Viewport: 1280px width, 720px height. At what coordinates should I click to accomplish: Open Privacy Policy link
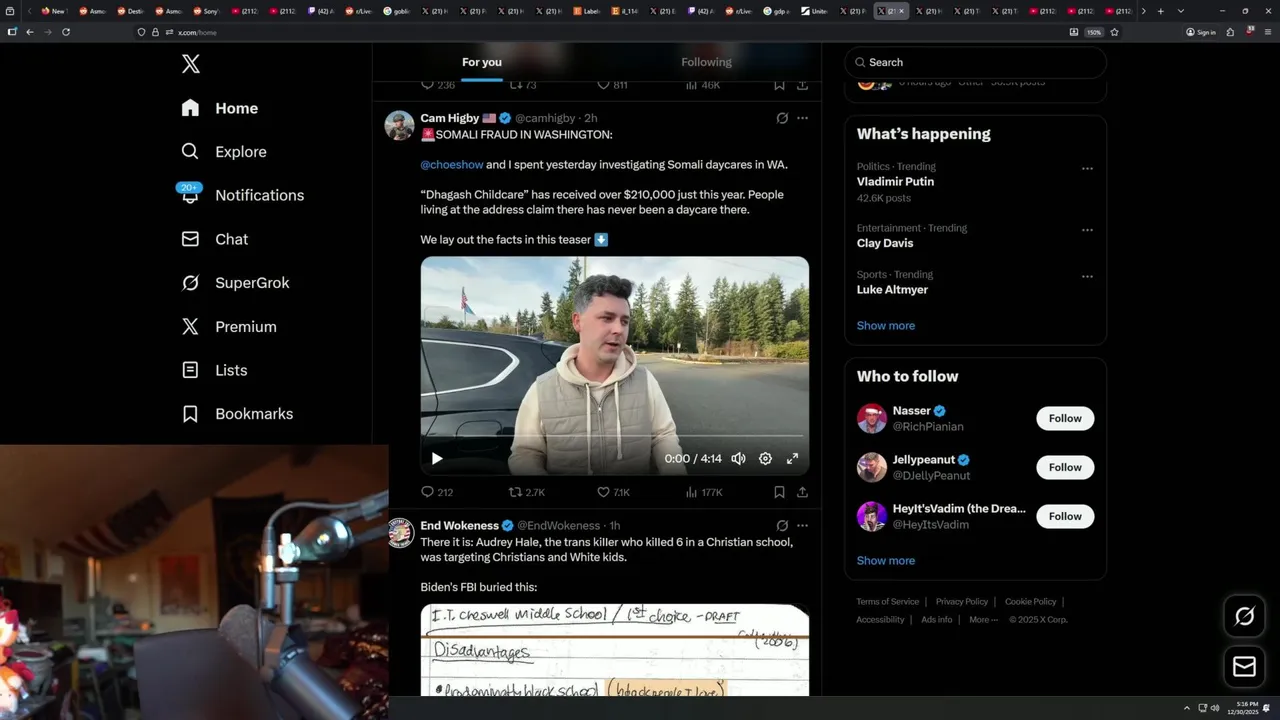[x=962, y=602]
